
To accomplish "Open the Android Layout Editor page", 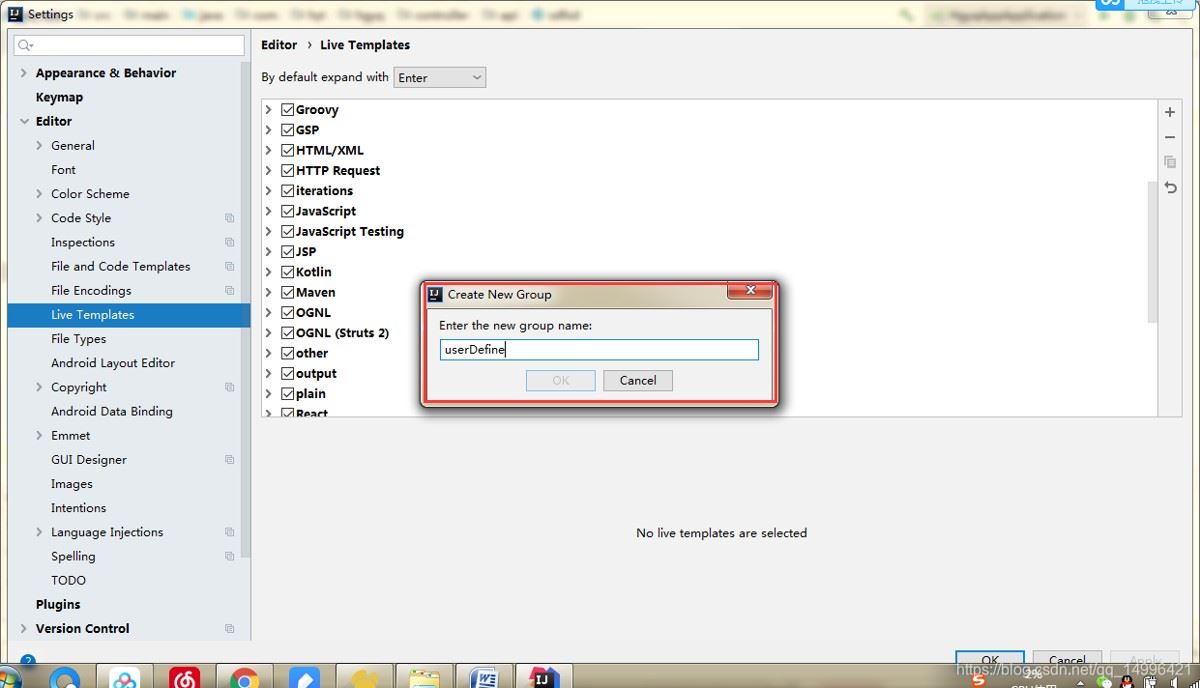I will [113, 363].
